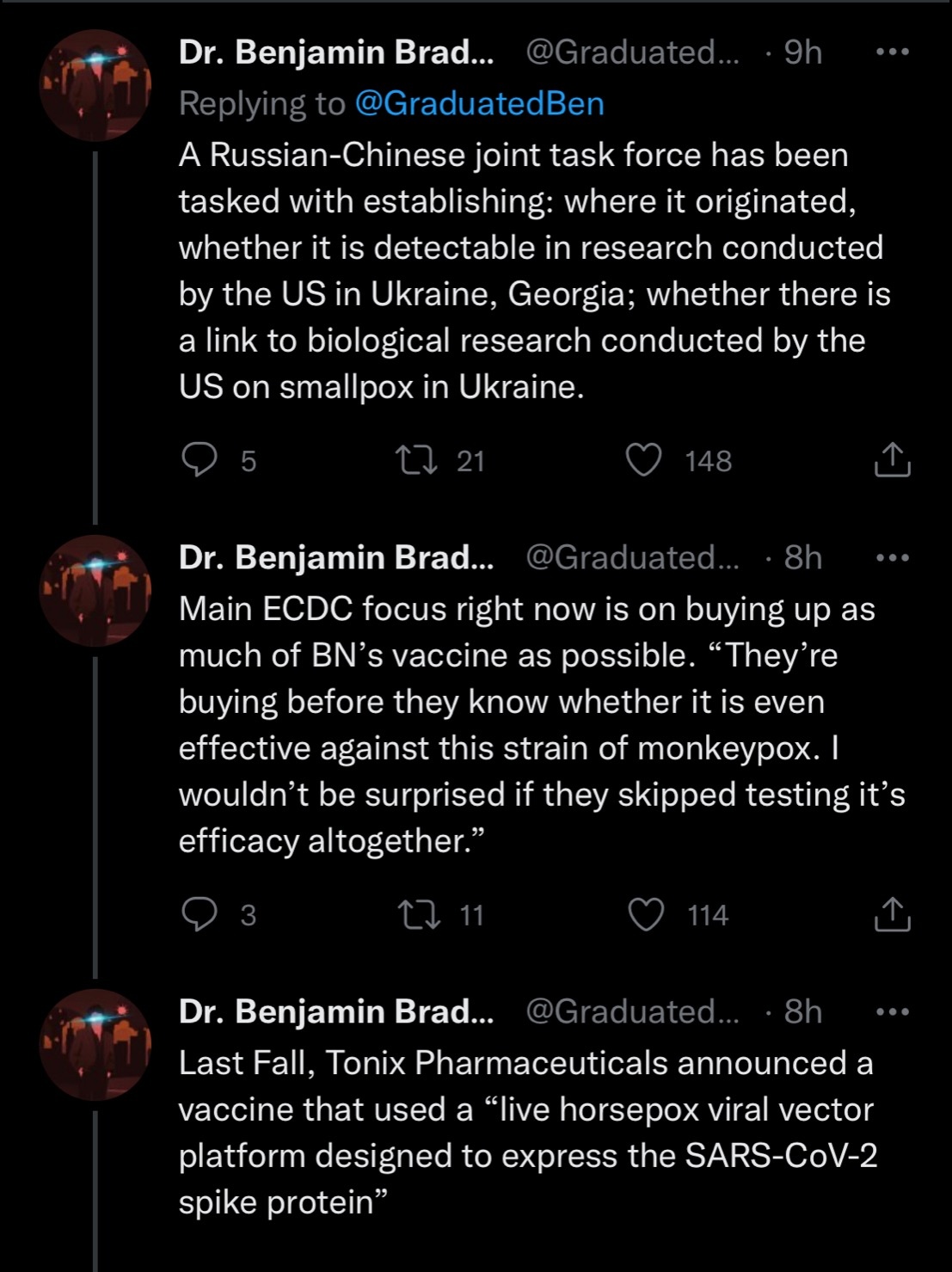The width and height of the screenshot is (952, 1272).
Task: Open more options on the Tonix tweet
Action: (892, 1011)
